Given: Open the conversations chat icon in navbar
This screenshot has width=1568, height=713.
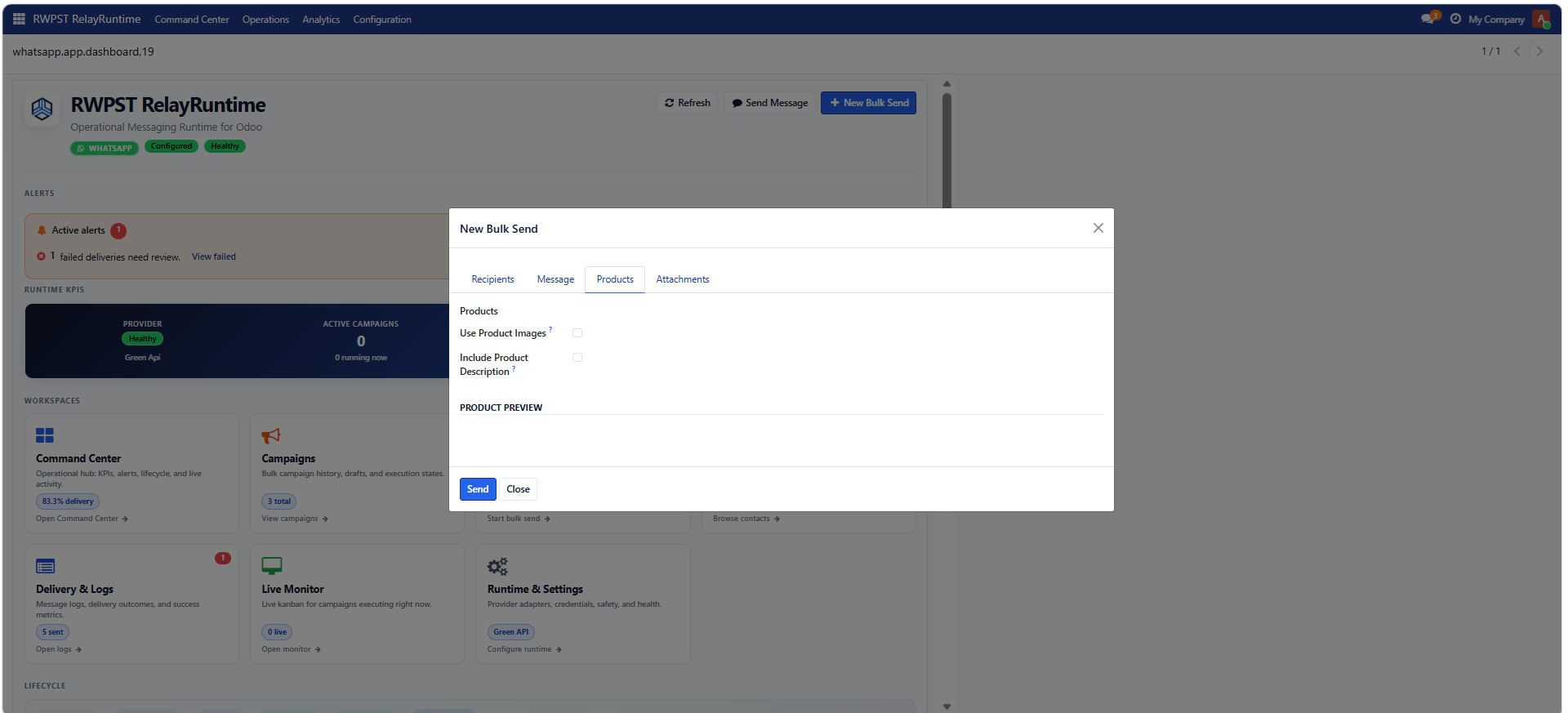Looking at the screenshot, I should [x=1428, y=19].
